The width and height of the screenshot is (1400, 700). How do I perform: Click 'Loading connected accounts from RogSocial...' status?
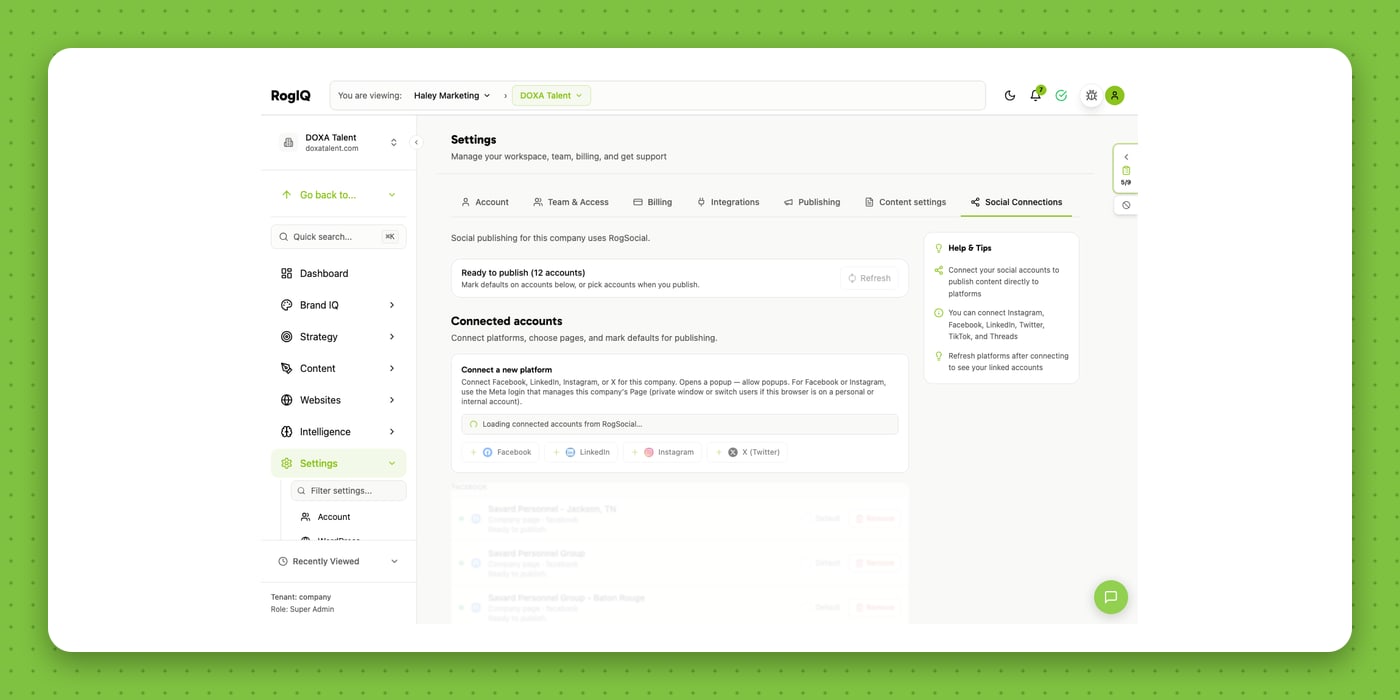coord(680,424)
